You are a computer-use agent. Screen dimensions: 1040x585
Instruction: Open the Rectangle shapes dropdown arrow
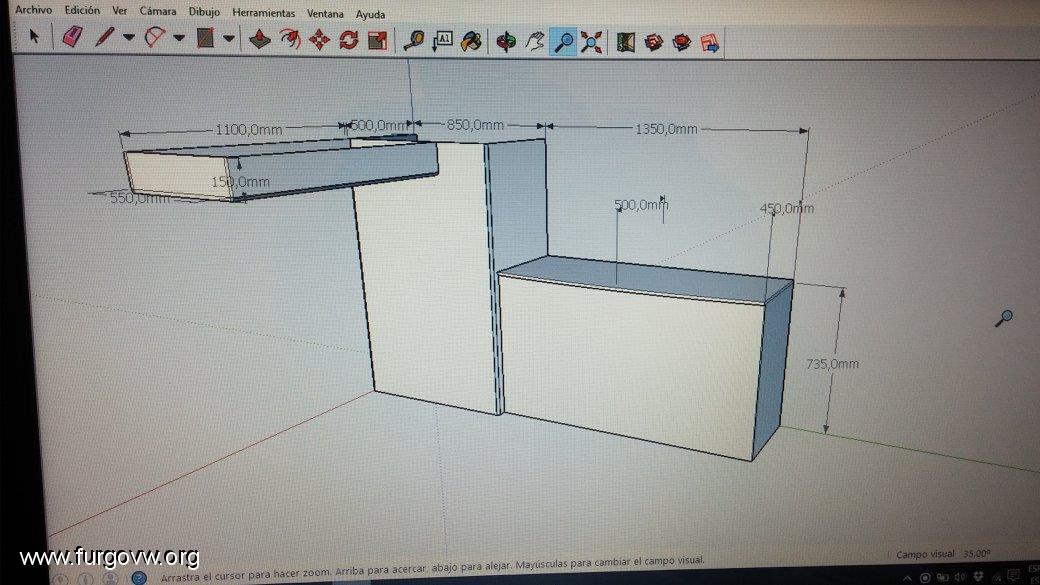coord(228,38)
